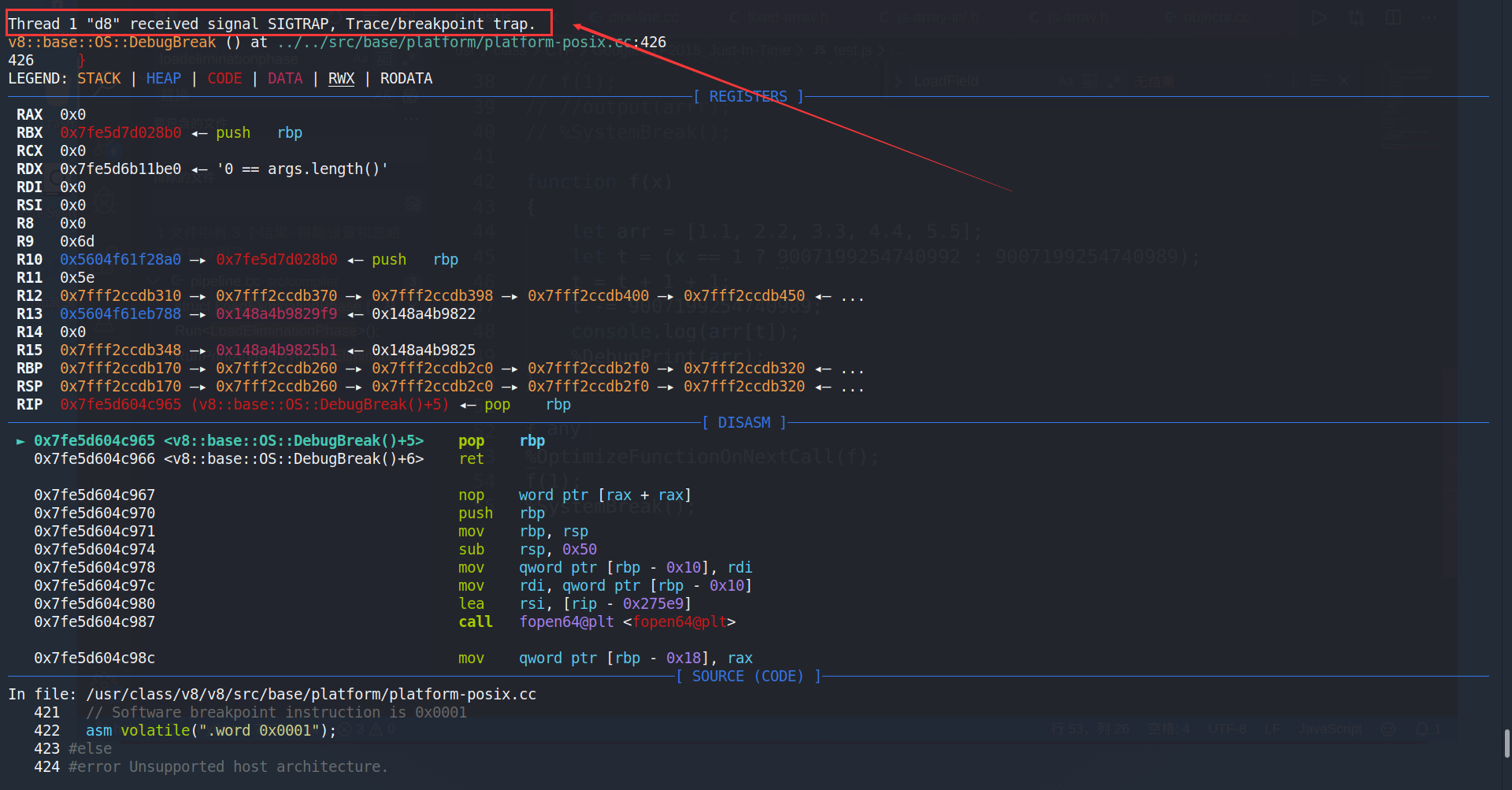Switch to the objects.cc tab
1512x790 pixels.
point(1215,17)
